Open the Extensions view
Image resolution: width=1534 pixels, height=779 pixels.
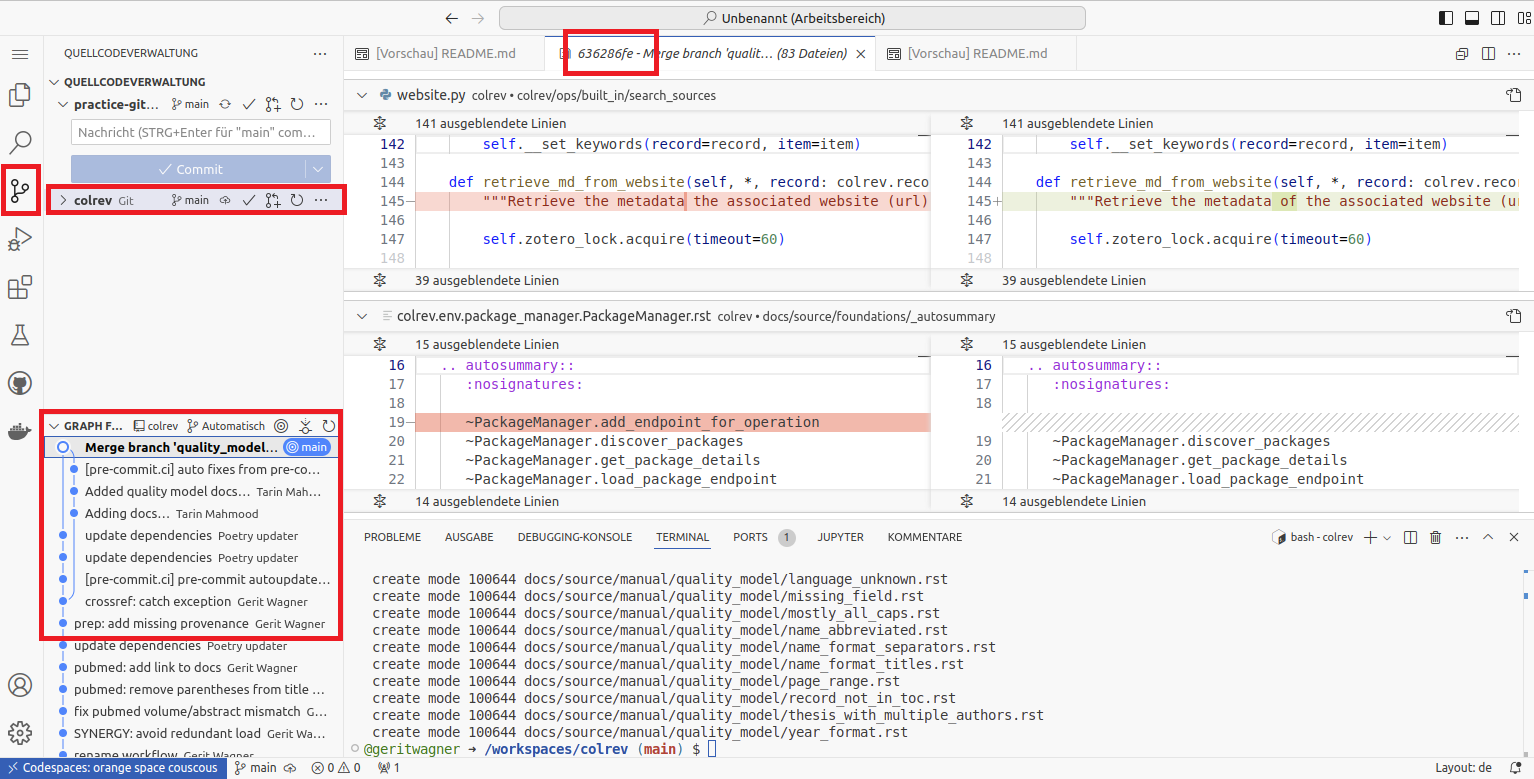point(20,288)
